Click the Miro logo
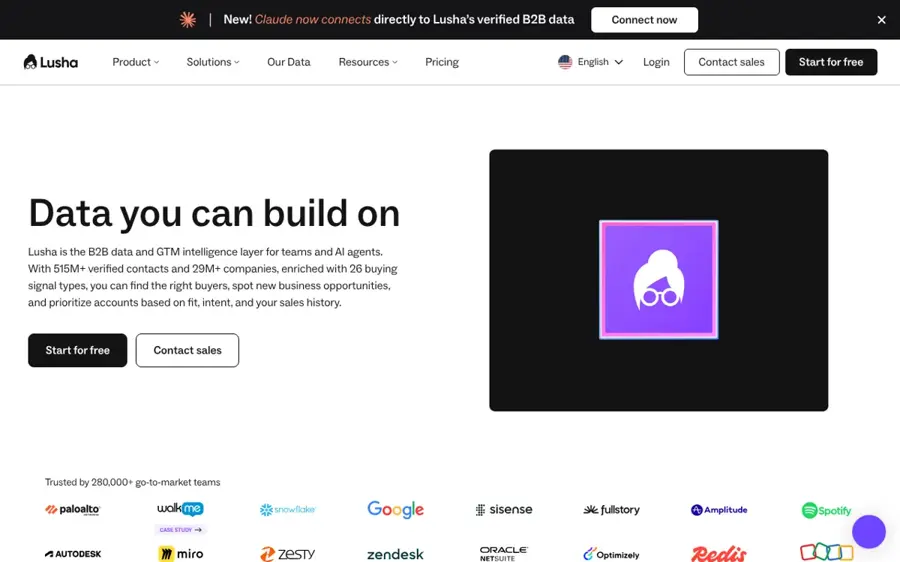The image size is (900, 562). point(180,554)
